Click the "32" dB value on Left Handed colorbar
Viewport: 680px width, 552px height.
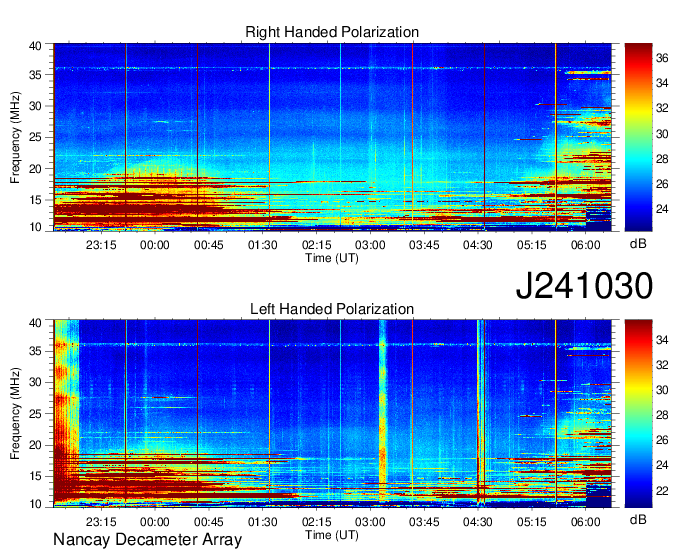pos(662,366)
